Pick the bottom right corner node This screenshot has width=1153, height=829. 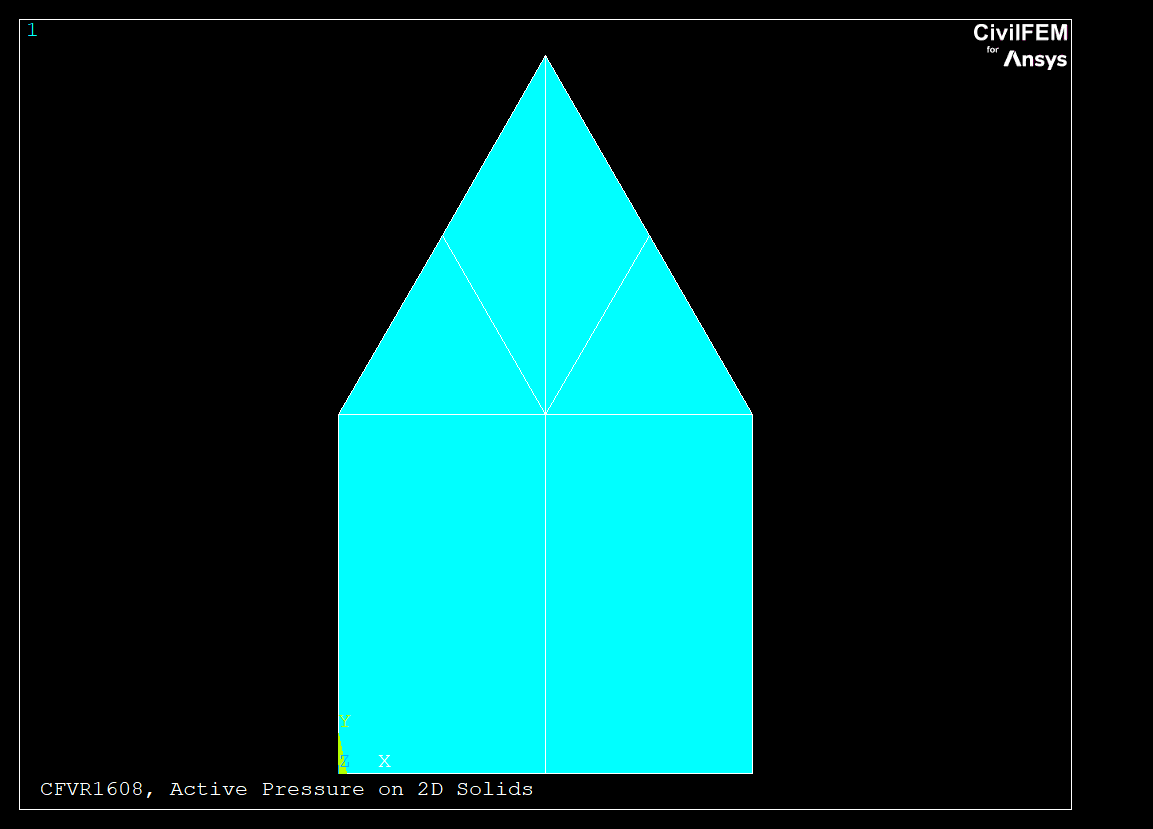(752, 773)
